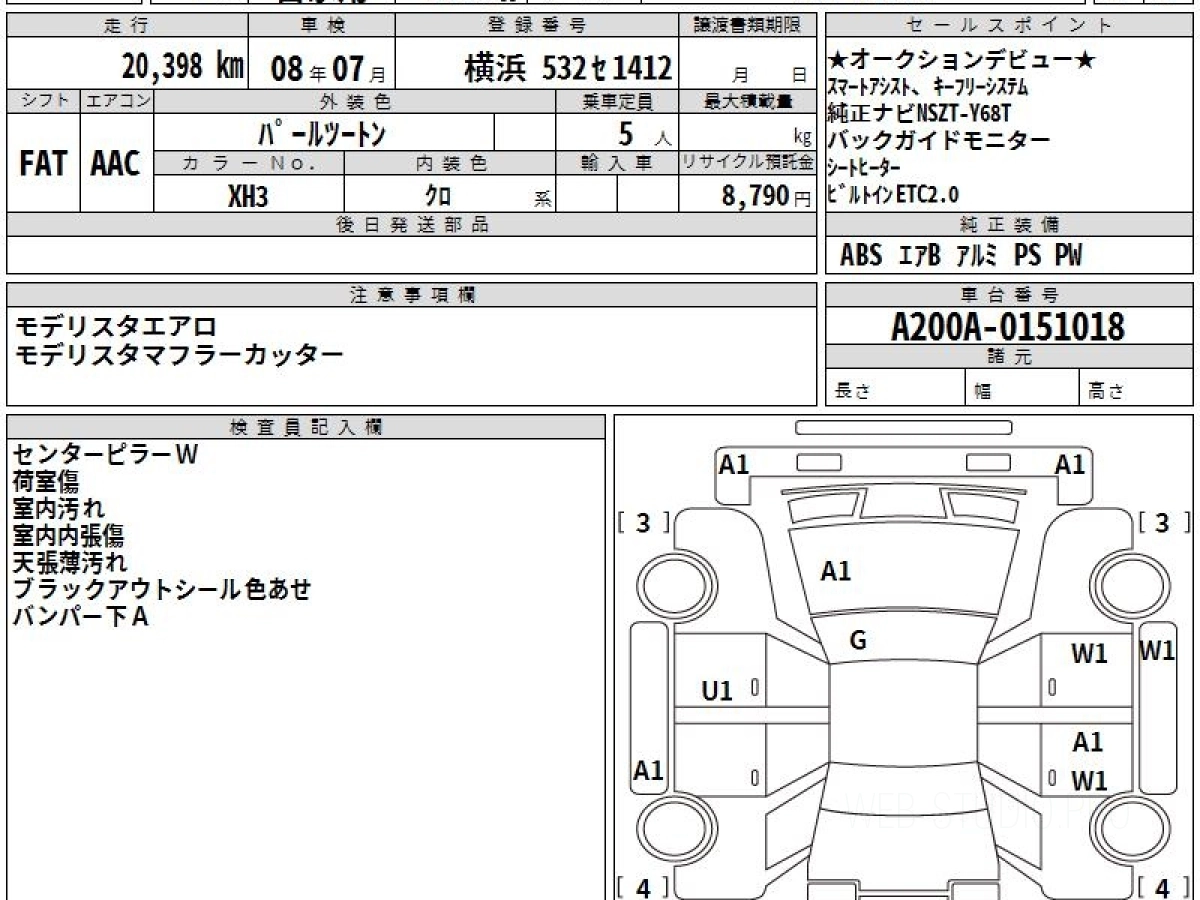This screenshot has width=1200, height=900.
Task: Select the モデリスタマフラーカッター note
Action: (x=179, y=354)
